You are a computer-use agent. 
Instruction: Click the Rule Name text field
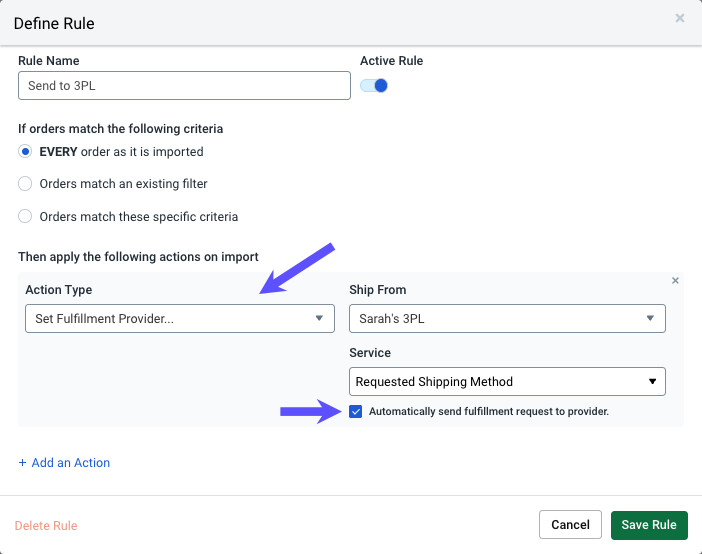pyautogui.click(x=184, y=86)
